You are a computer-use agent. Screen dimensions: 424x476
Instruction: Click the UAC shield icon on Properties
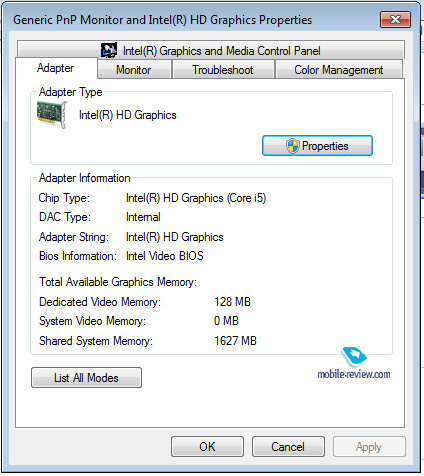tap(292, 146)
